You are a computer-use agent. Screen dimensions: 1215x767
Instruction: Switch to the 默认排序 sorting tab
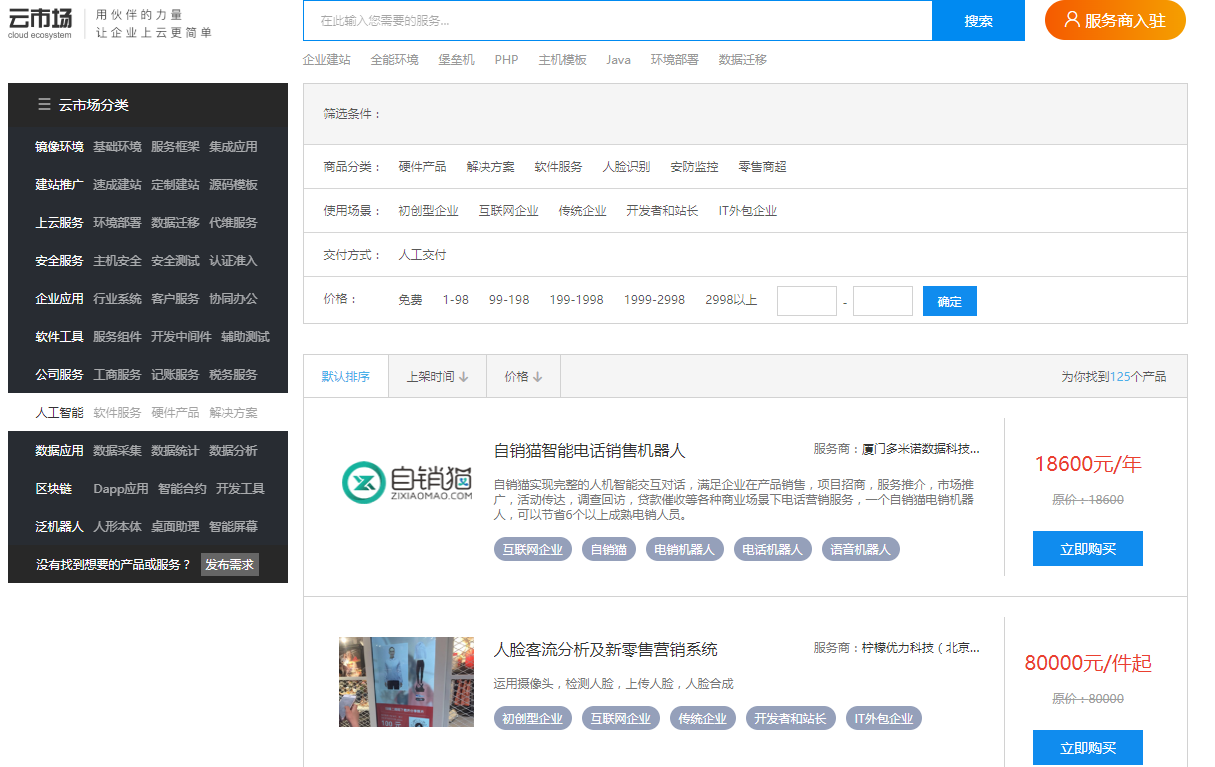click(x=345, y=376)
